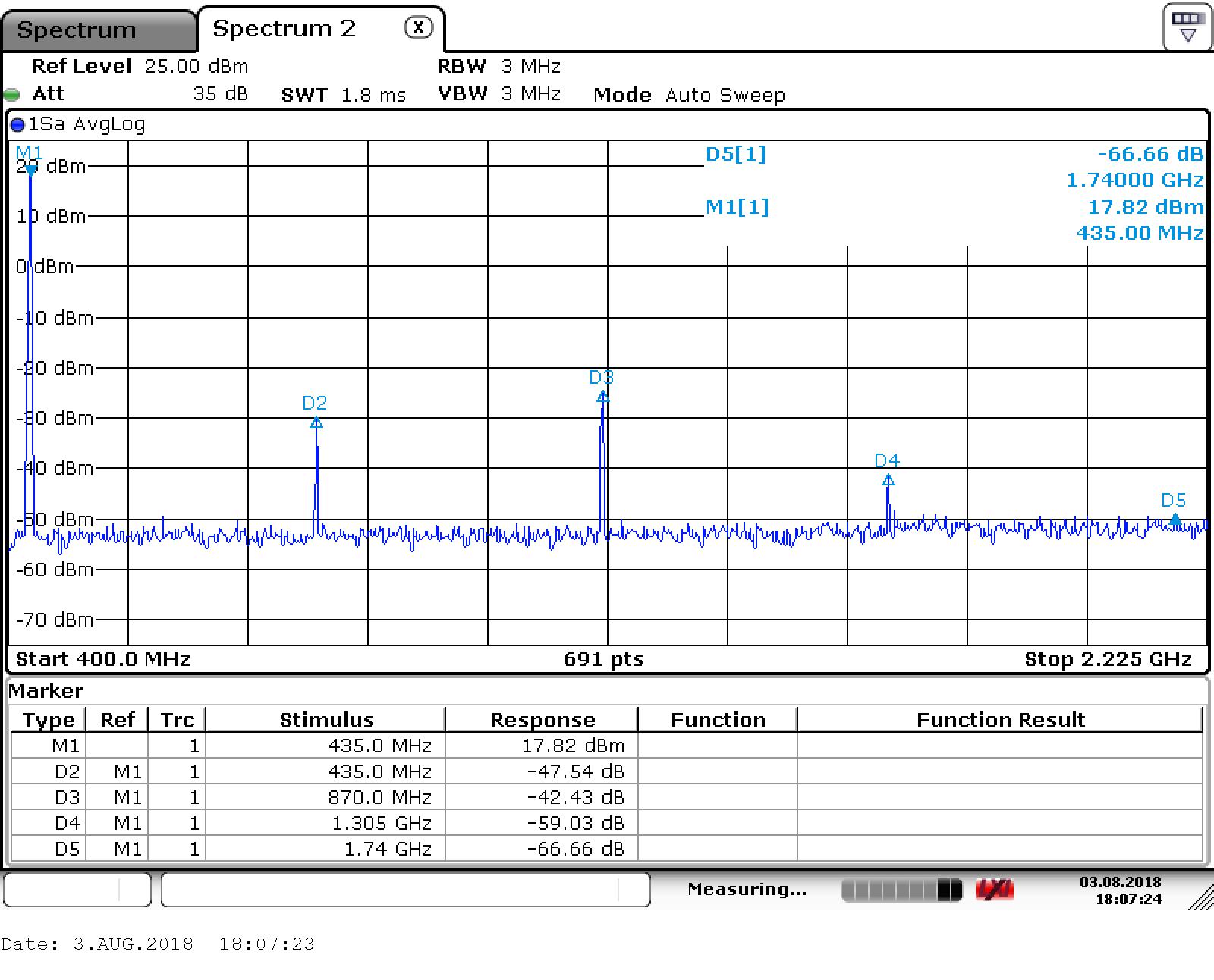1214x980 pixels.
Task: Select the D4 row type cell
Action: 49,823
